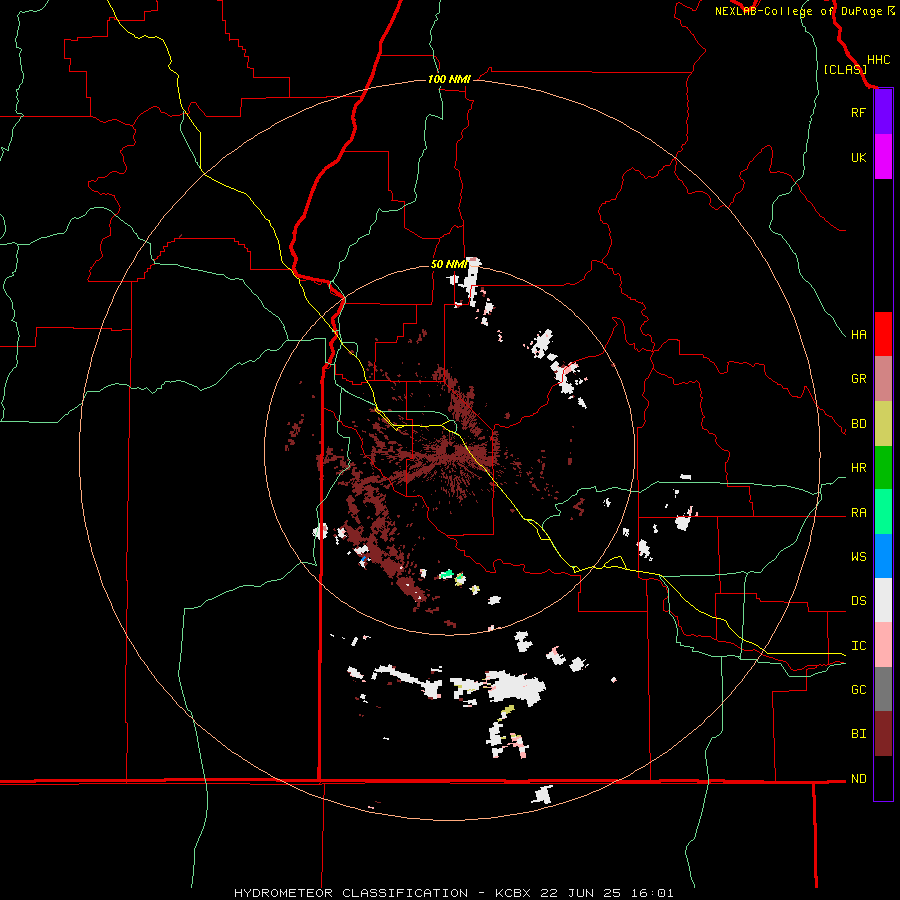Click the dark green HR legend swatch
The height and width of the screenshot is (900, 900).
[883, 467]
